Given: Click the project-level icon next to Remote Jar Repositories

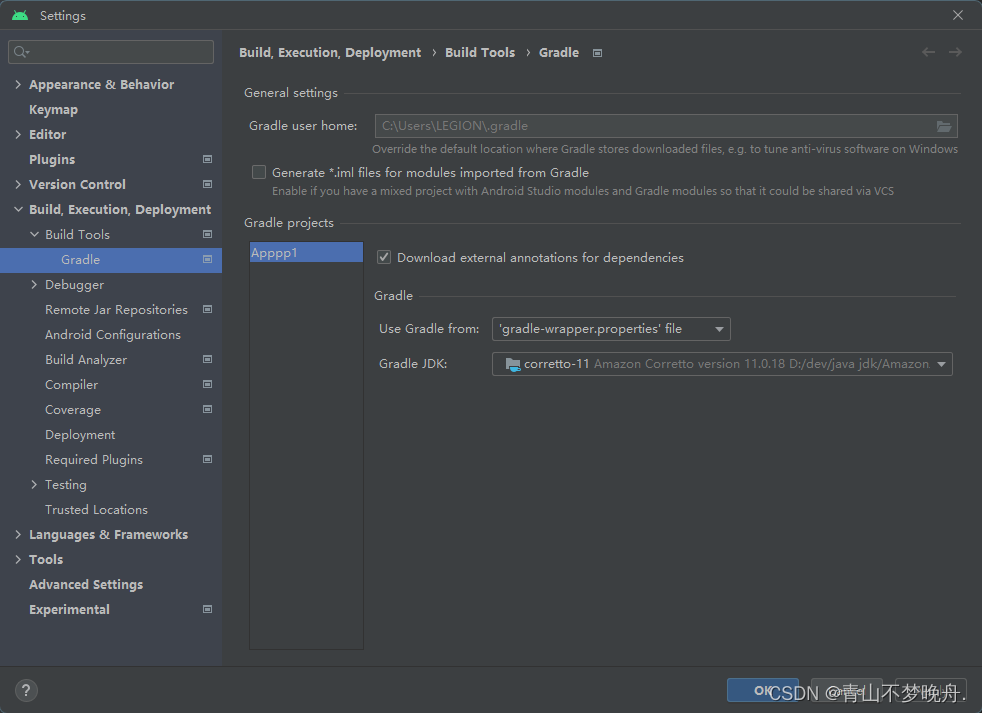Looking at the screenshot, I should 207,310.
